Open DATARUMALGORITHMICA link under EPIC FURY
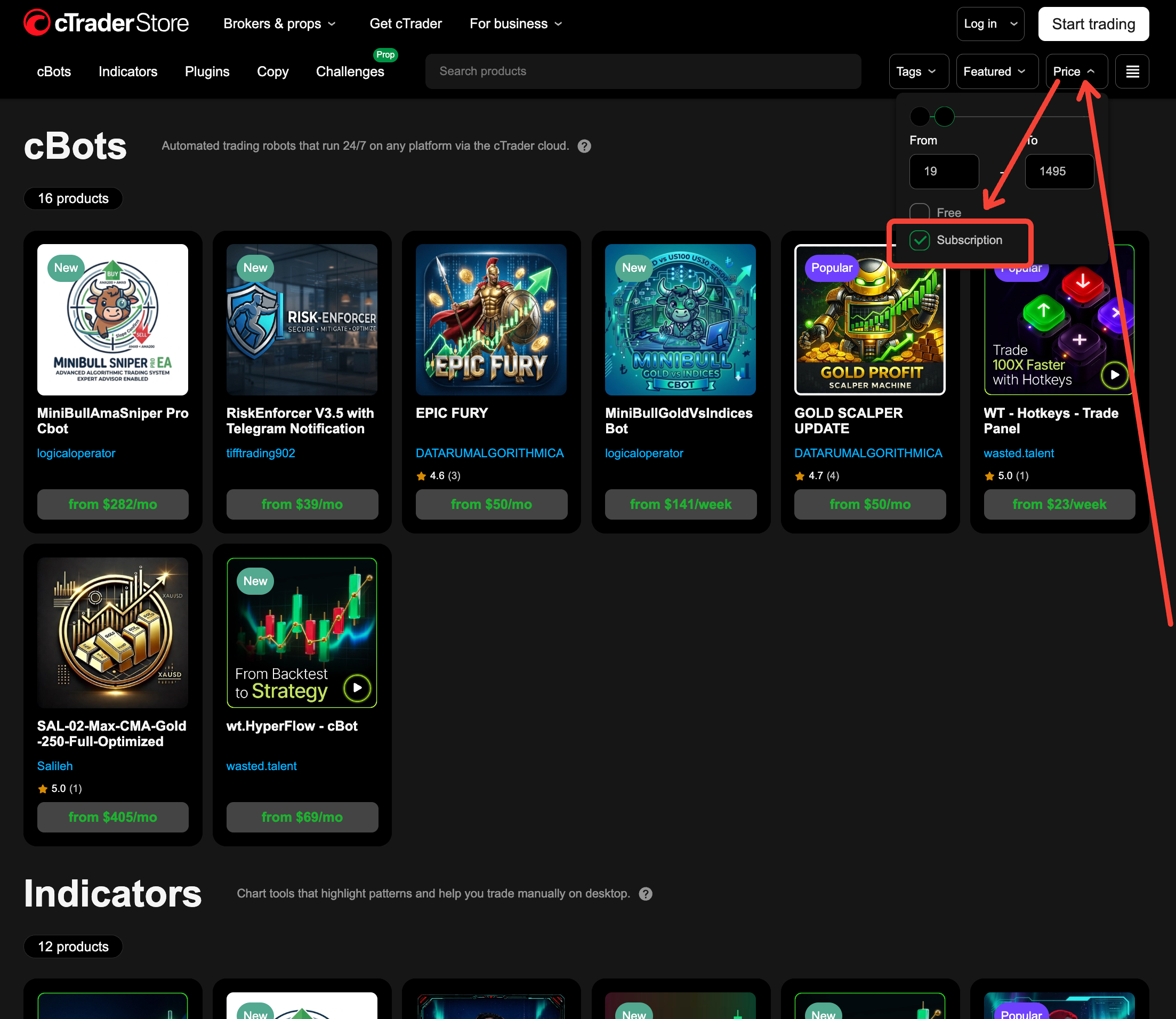The width and height of the screenshot is (1176, 1019). [x=489, y=453]
